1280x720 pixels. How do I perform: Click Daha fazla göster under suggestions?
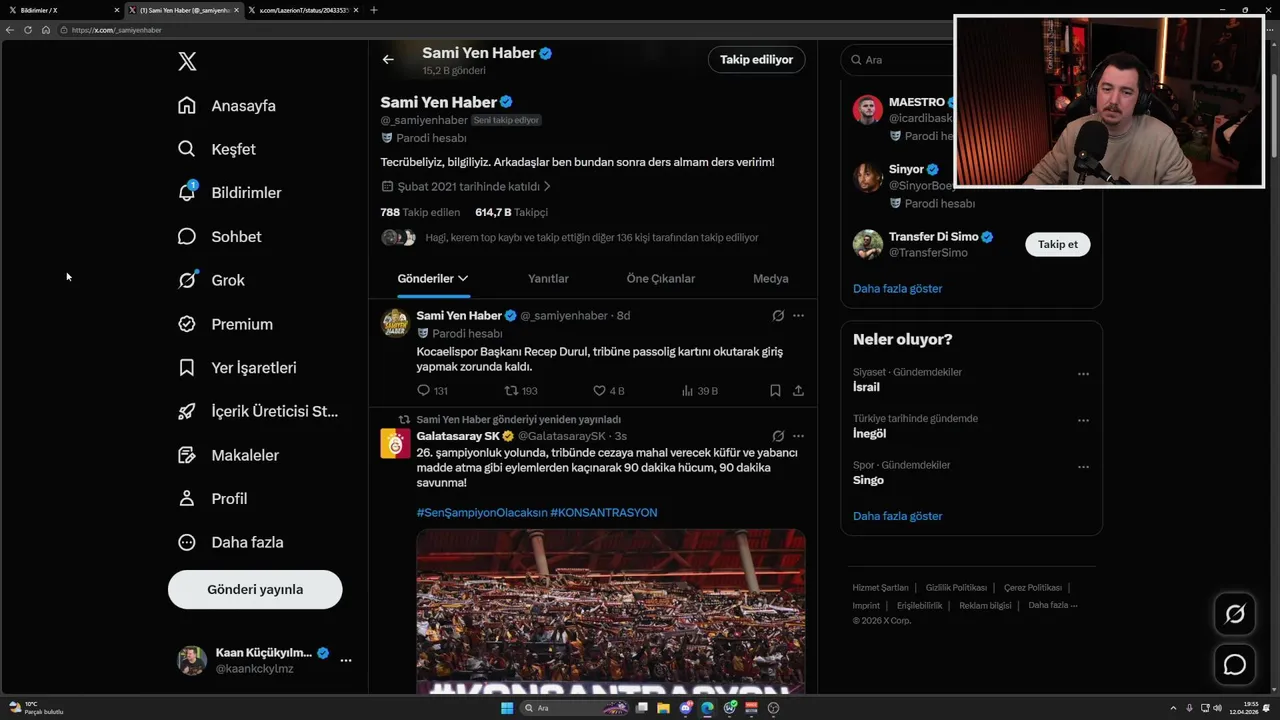pos(897,288)
